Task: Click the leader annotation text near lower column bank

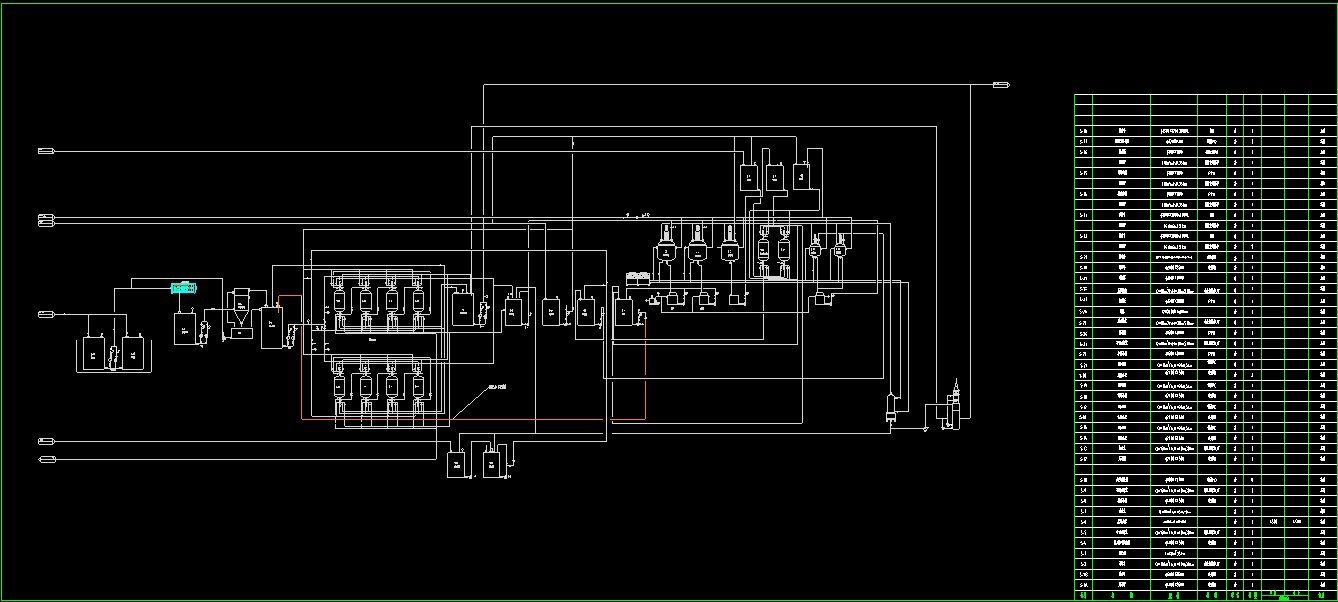Action: 496,388
